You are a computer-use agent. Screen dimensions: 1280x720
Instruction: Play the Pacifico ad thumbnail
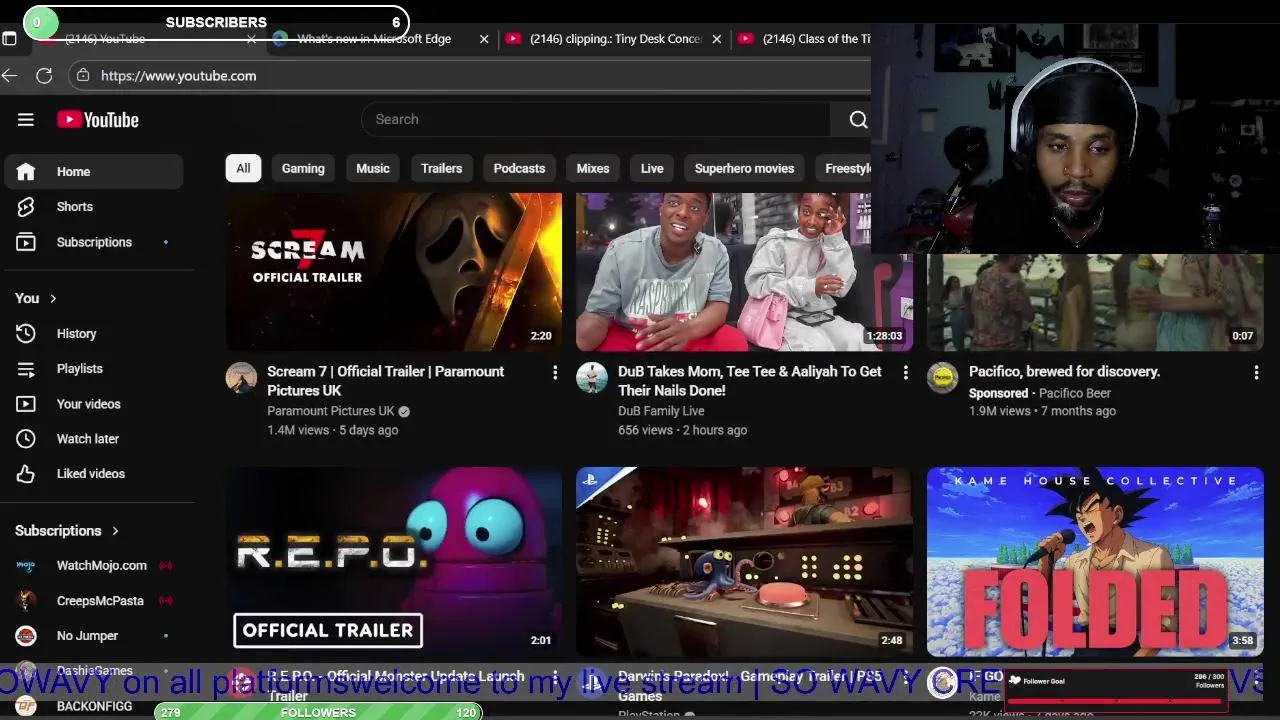coord(1095,302)
